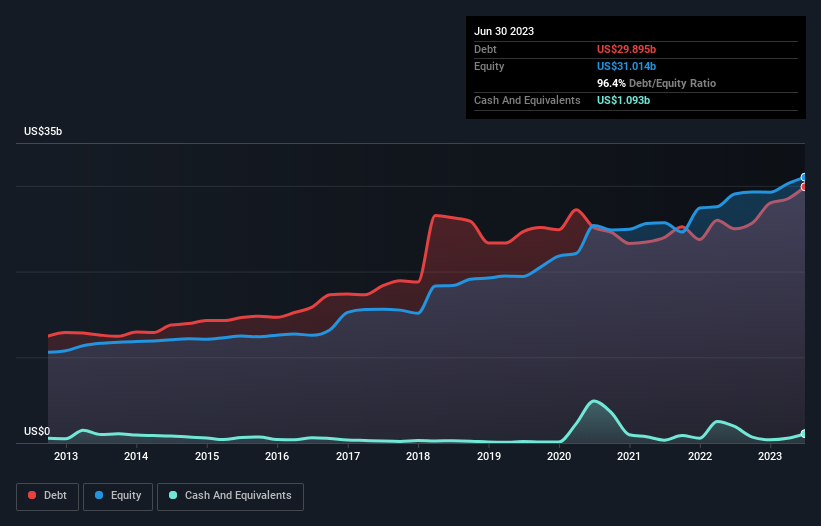Screen dimensions: 821x526
Task: Click the US$35b y-axis label
Action: 43,131
